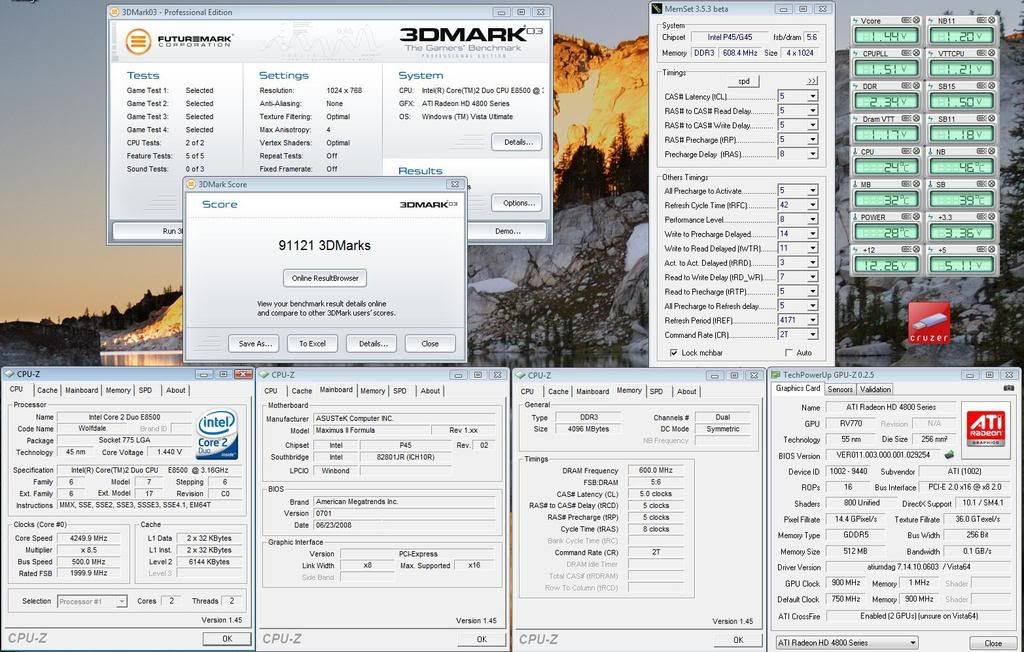Click the Futuremark logo in 3DMark03
Image resolution: width=1024 pixels, height=652 pixels.
coord(179,41)
